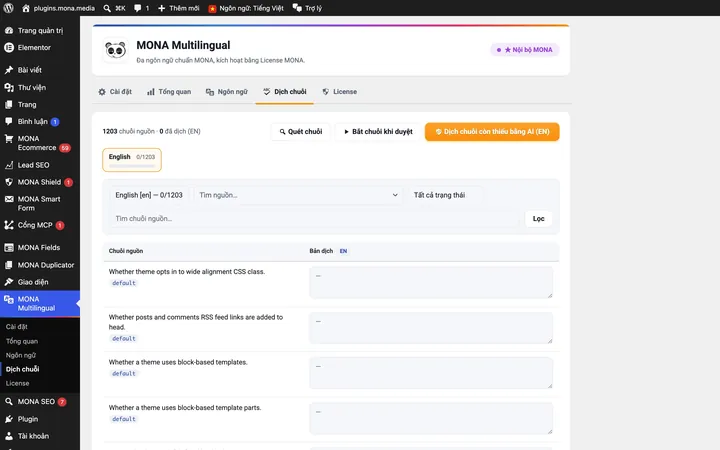Click MONA Smart Form envelope icon

coord(9,199)
